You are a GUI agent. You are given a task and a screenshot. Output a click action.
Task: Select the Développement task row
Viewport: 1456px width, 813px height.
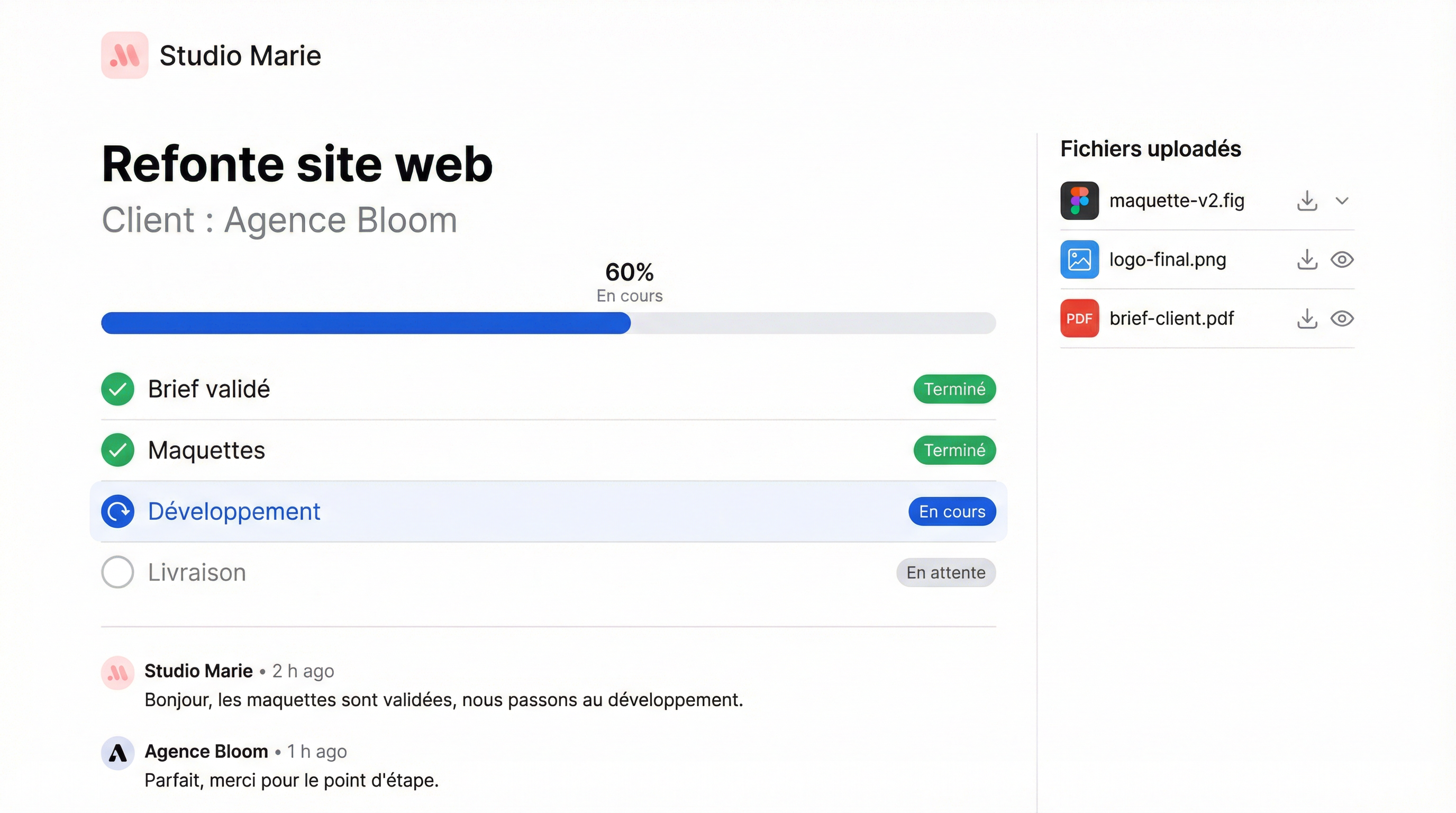pos(508,511)
